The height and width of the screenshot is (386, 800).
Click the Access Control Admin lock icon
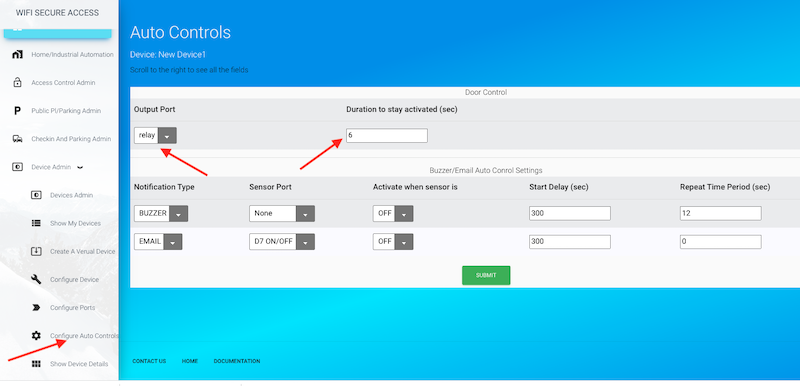[x=17, y=82]
